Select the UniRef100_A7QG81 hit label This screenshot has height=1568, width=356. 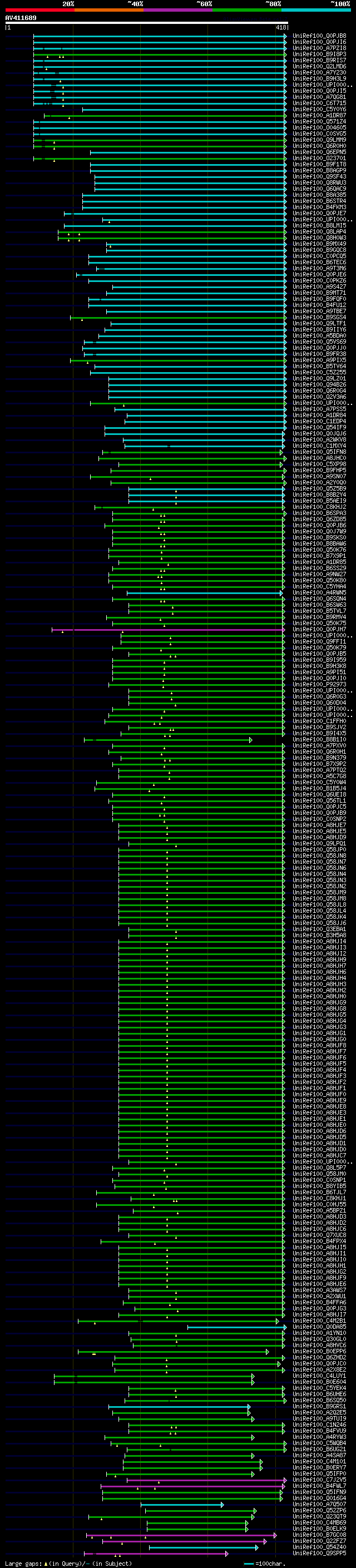click(x=319, y=97)
